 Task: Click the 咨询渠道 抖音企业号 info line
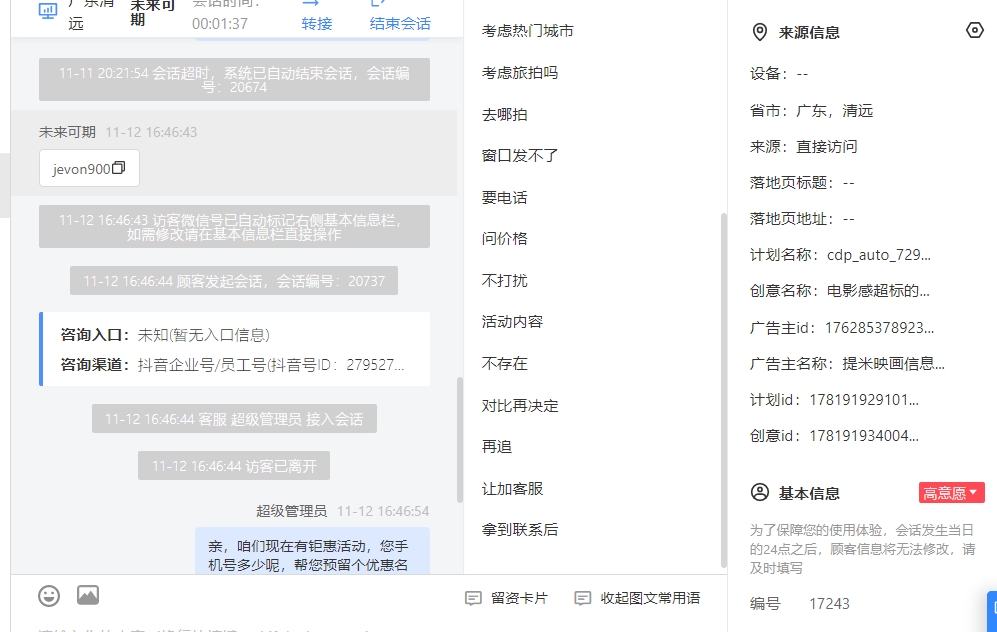[x=232, y=365]
